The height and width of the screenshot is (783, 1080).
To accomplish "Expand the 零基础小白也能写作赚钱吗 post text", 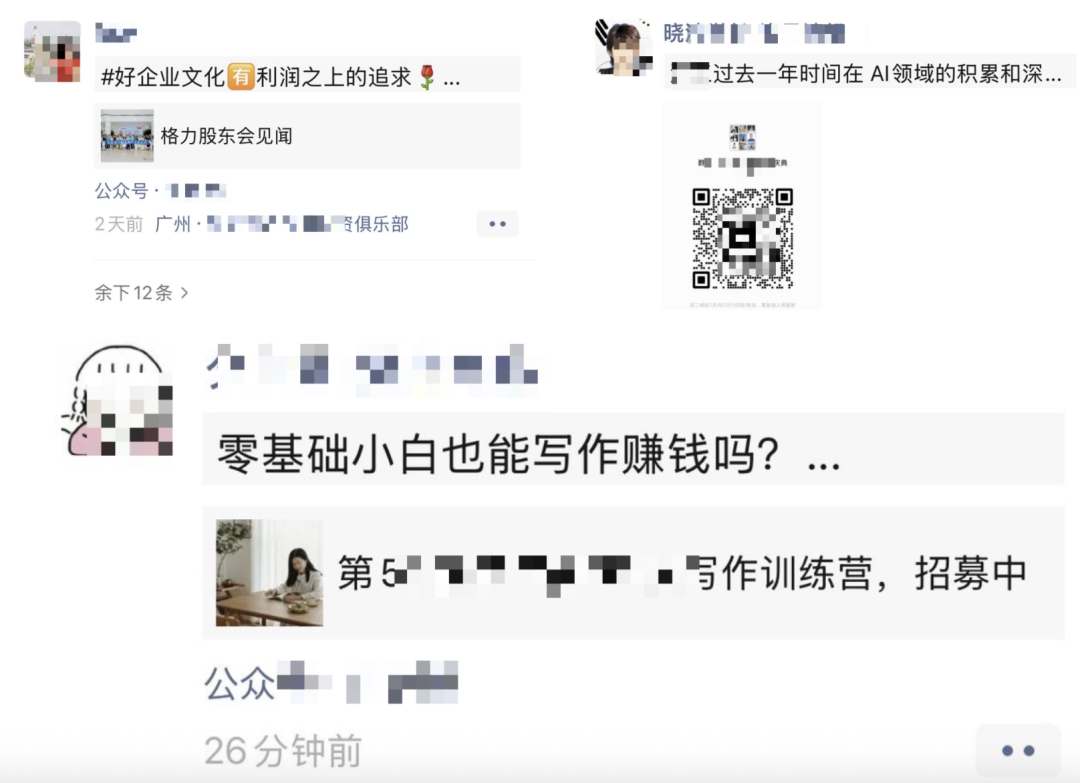I will tap(633, 448).
